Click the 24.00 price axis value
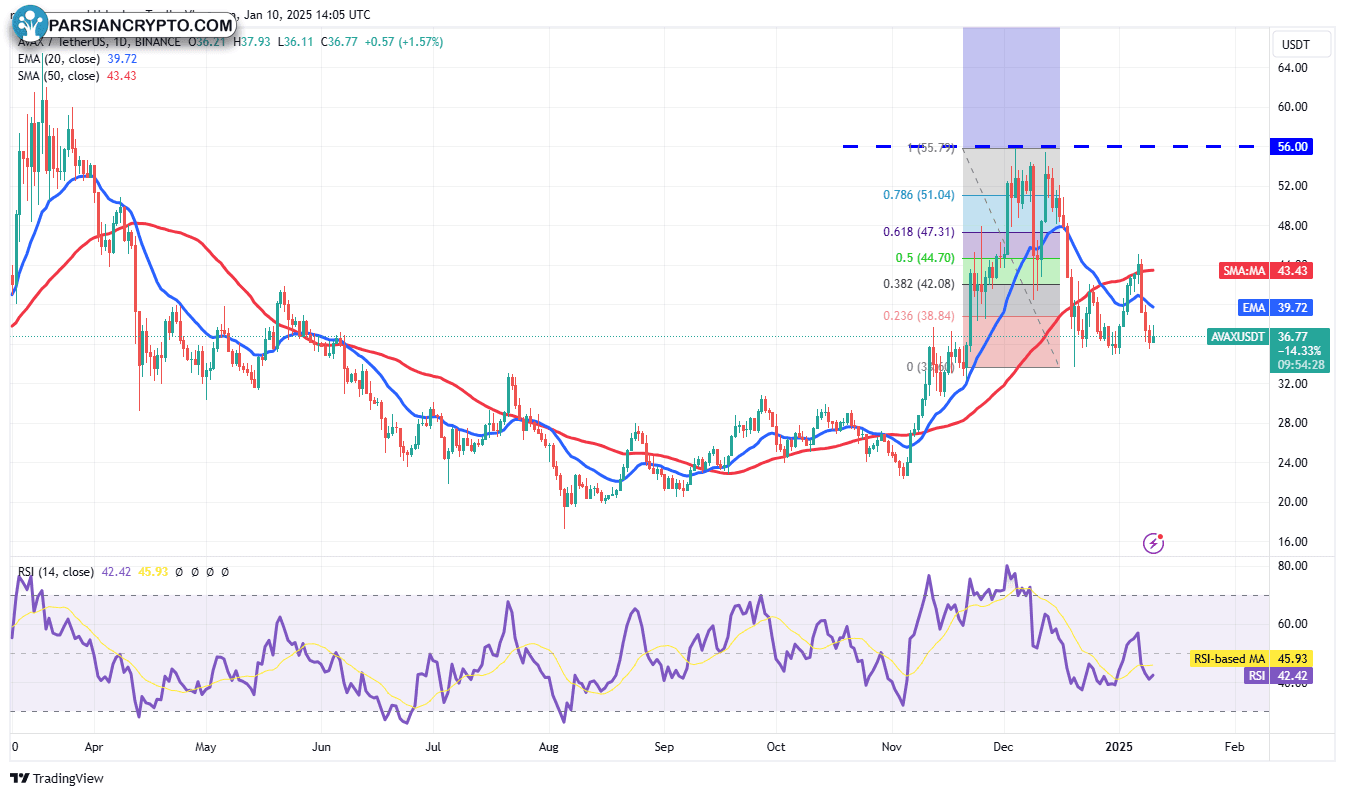 (x=1294, y=463)
